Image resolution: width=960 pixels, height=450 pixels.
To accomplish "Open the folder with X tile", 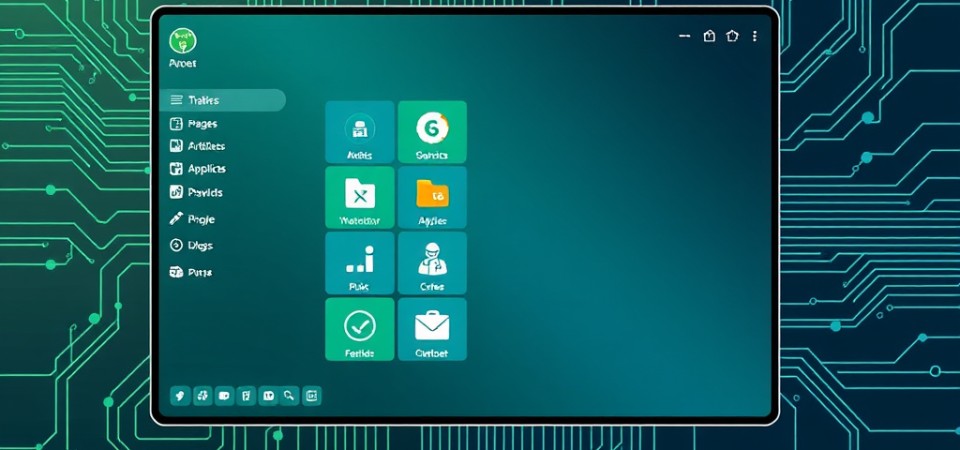I will tap(359, 197).
